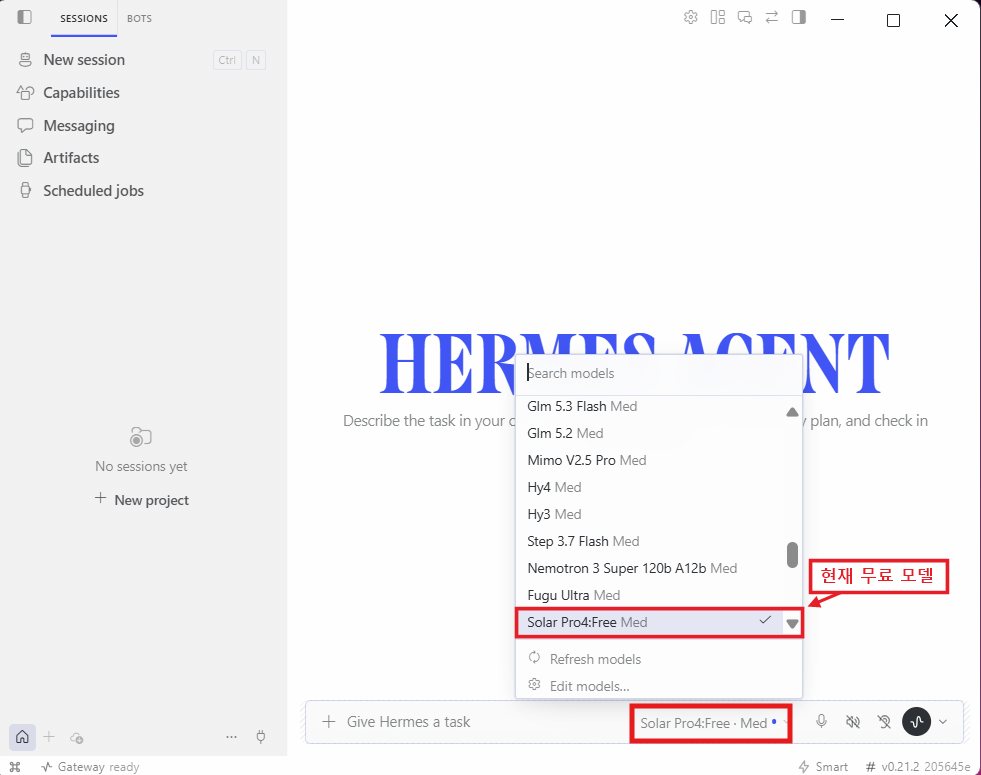Click the Gateway ready status
981x775 pixels.
click(91, 767)
